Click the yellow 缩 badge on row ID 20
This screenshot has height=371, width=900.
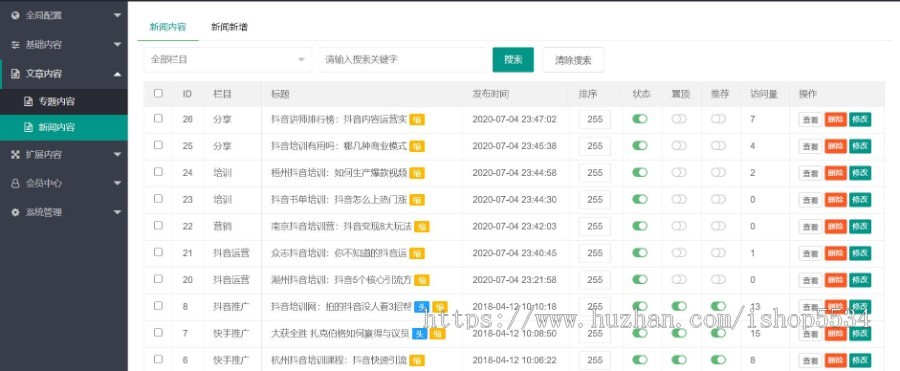click(x=422, y=280)
